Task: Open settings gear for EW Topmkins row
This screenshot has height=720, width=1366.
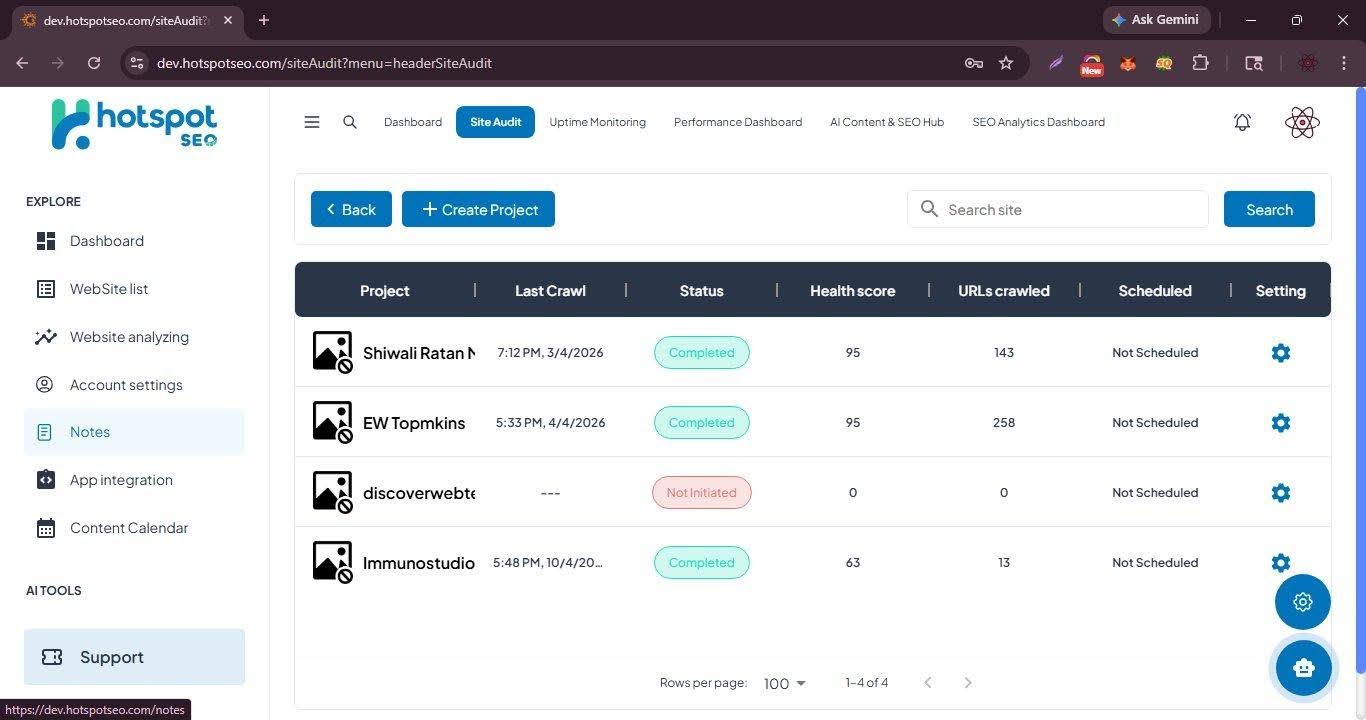Action: 1281,422
